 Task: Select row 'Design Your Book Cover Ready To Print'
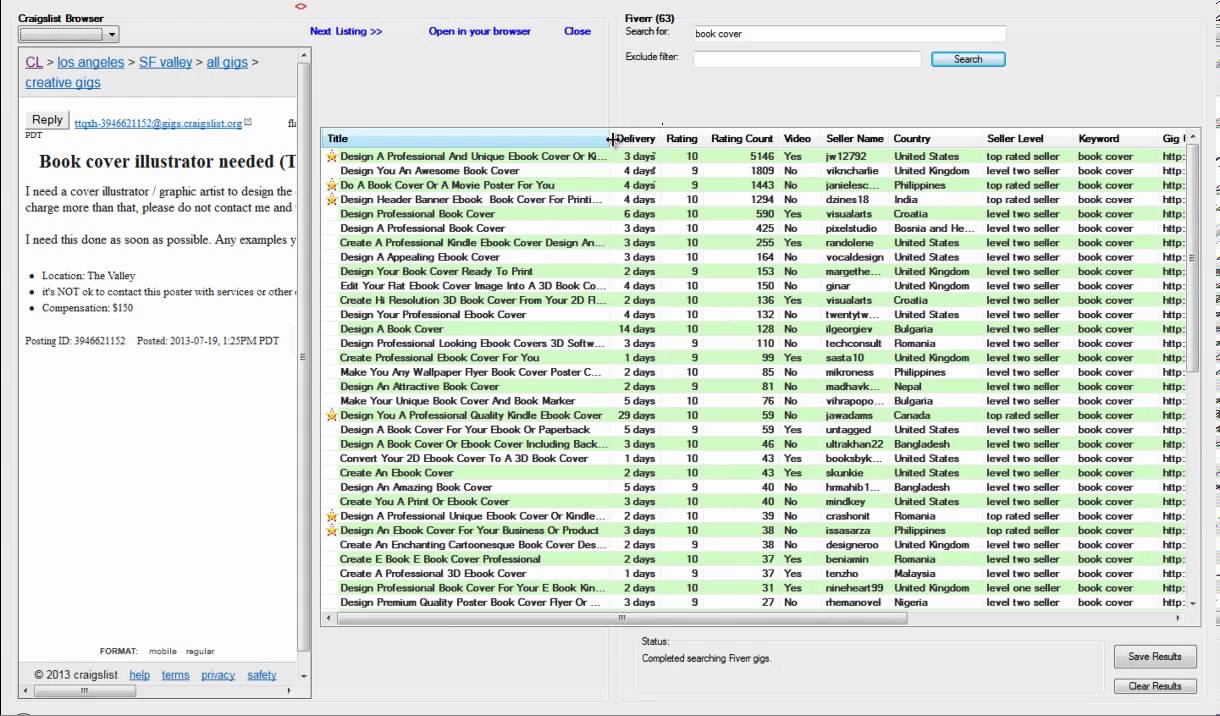pyautogui.click(x=754, y=272)
